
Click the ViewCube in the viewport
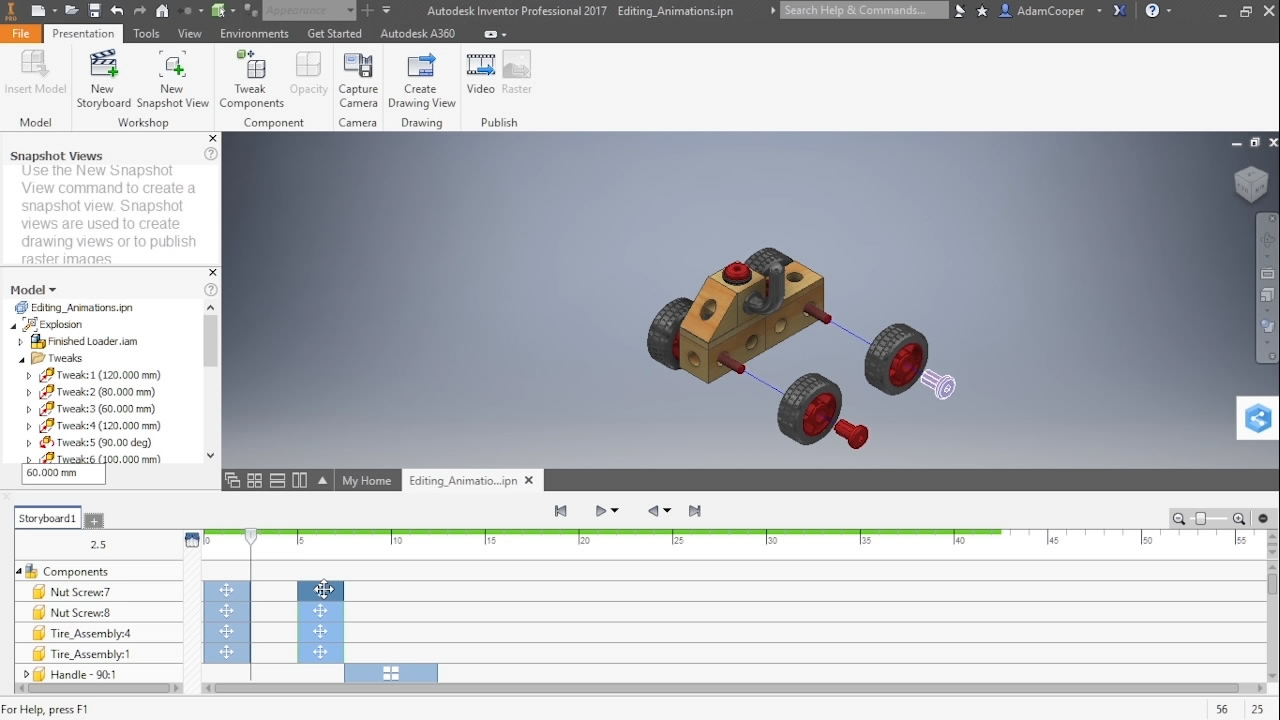[1251, 184]
